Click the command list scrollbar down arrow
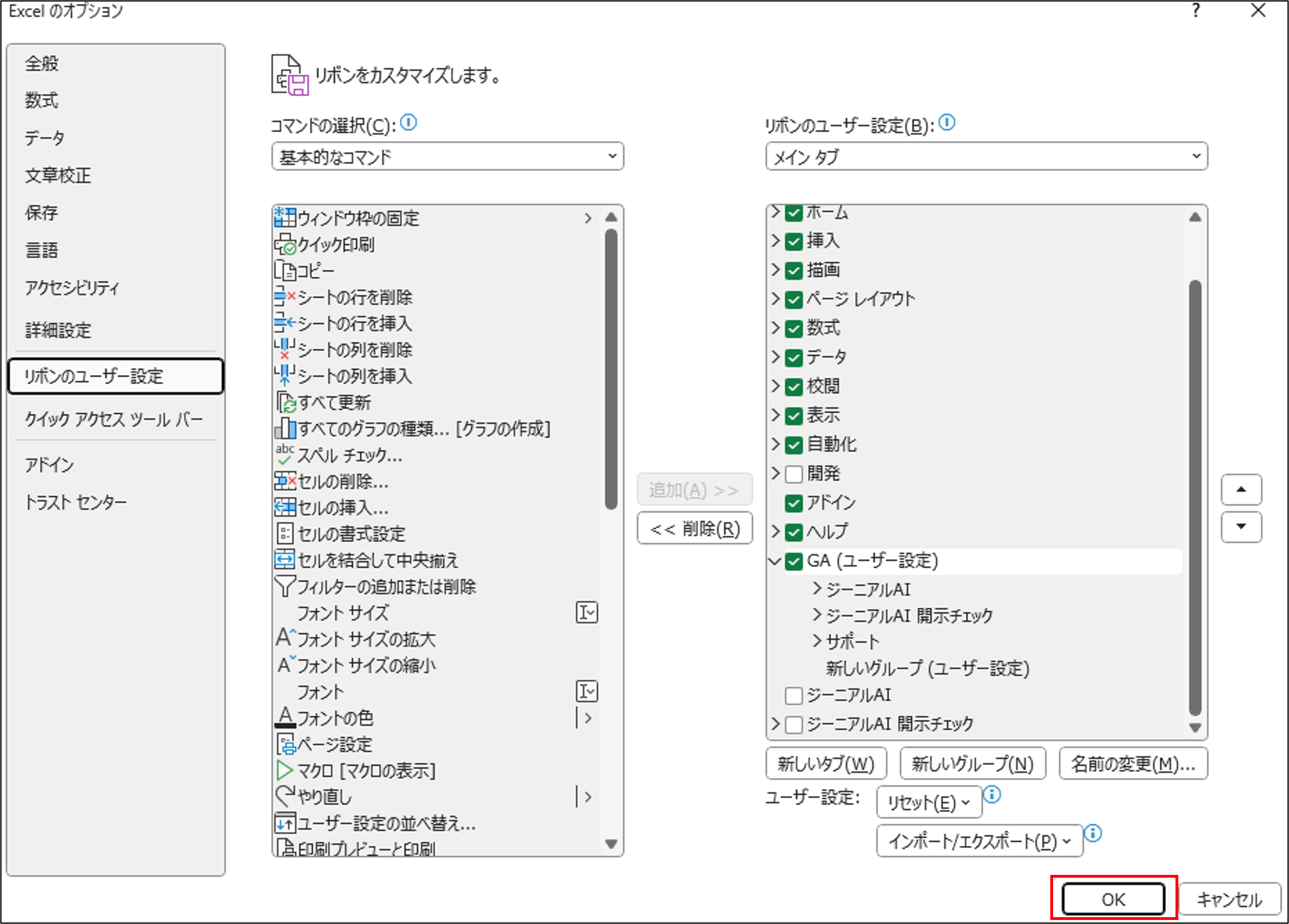Screen dimensions: 1289x924 point(611,844)
